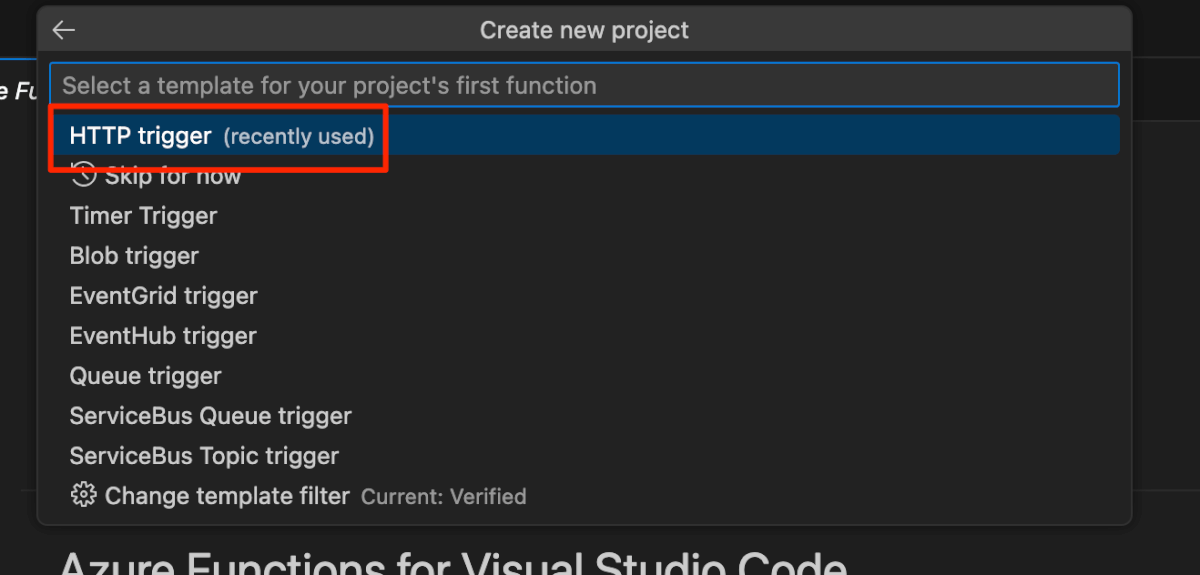Screen dimensions: 1200x575
Task: Choose the ServiceBus Topic trigger template
Action: [204, 456]
